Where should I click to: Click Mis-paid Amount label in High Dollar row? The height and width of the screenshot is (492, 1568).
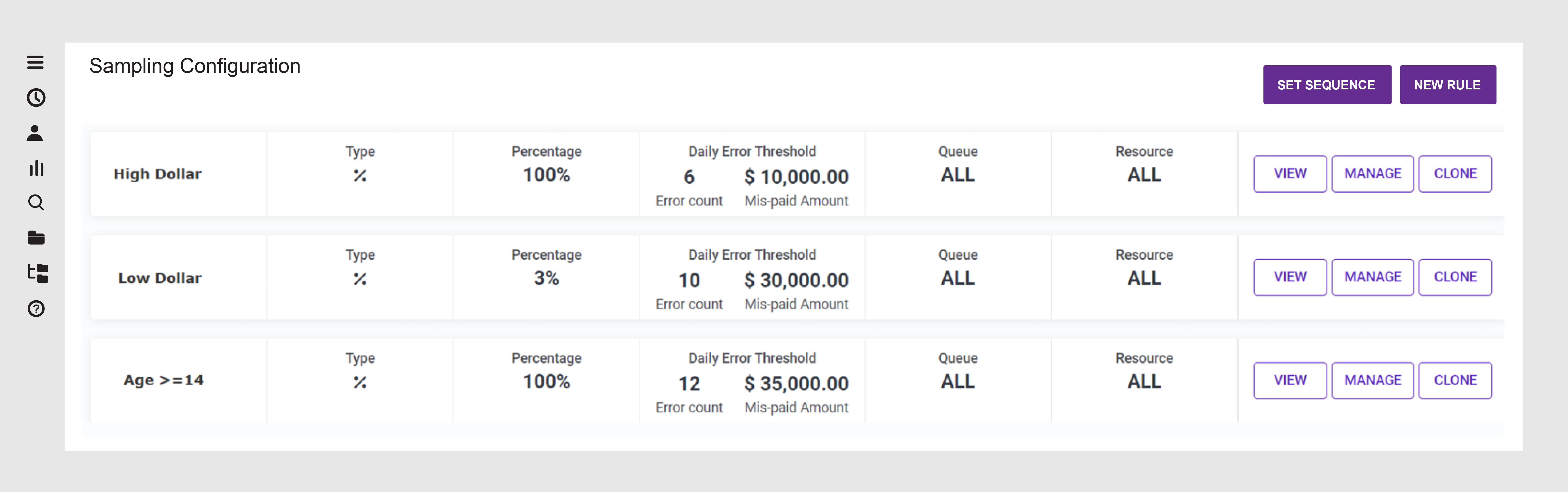796,201
